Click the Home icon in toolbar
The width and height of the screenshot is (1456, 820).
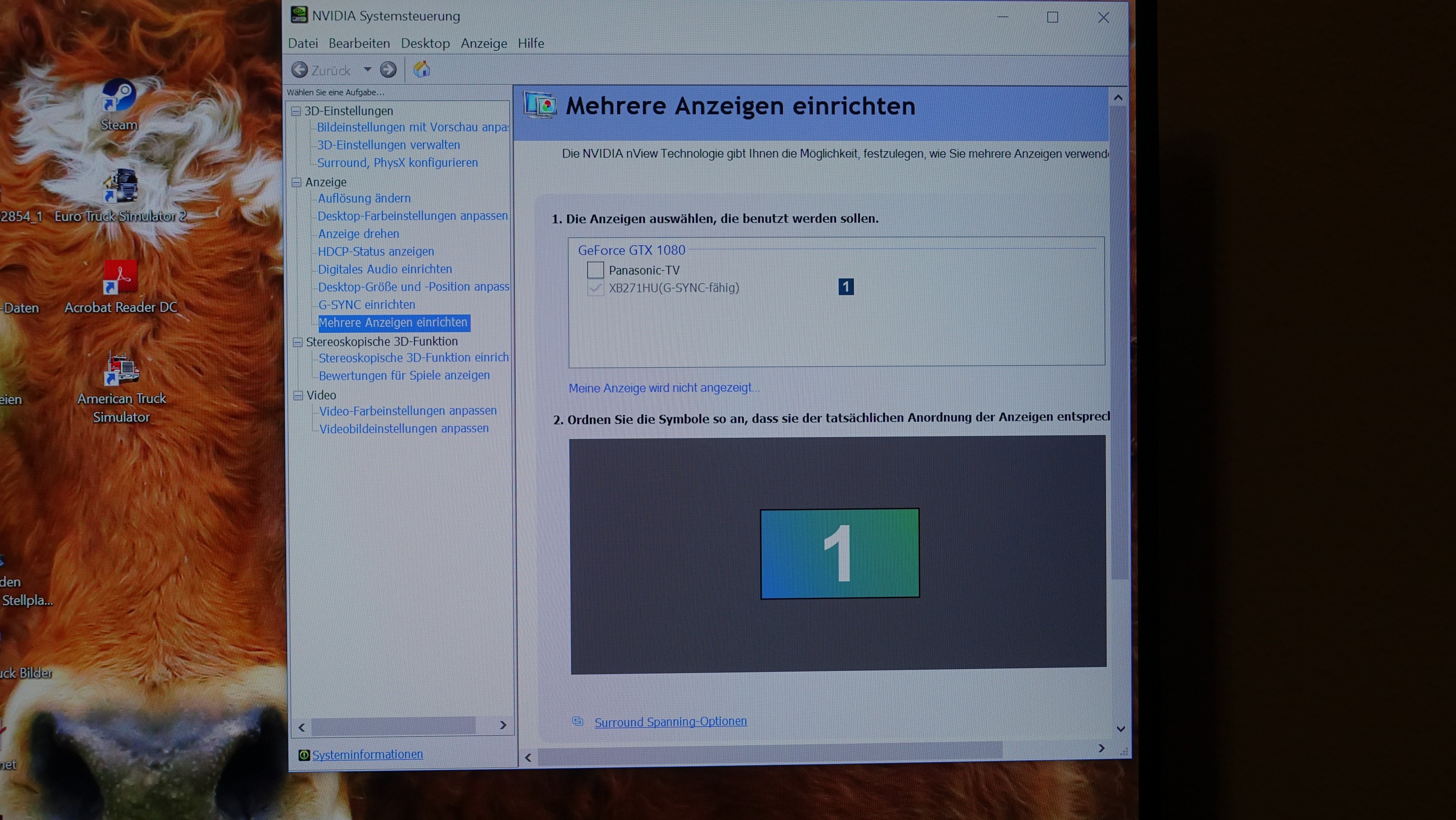click(422, 69)
